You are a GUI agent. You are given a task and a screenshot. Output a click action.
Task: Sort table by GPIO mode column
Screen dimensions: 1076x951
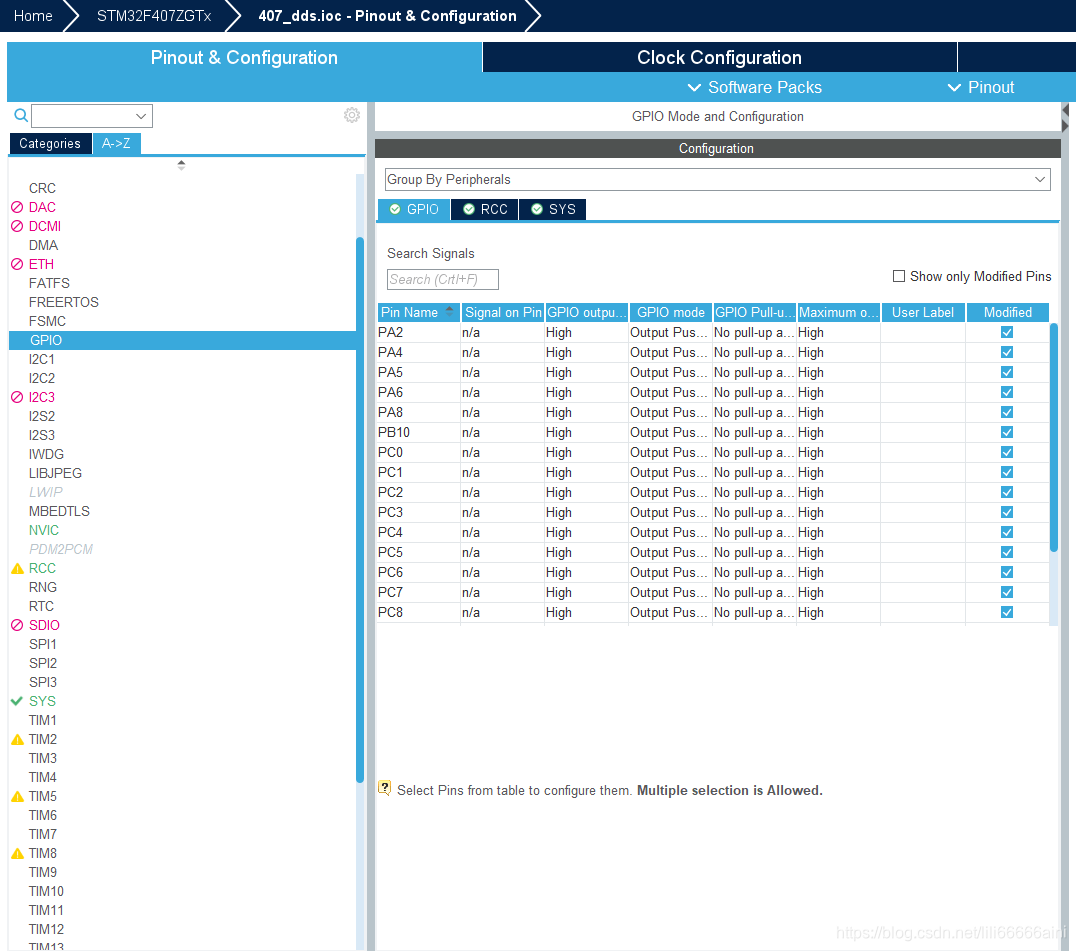[x=670, y=312]
